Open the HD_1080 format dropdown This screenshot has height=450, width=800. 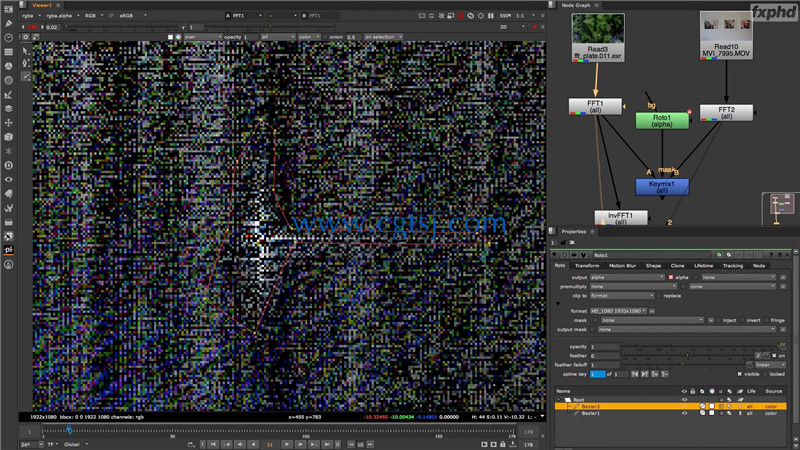pyautogui.click(x=618, y=311)
